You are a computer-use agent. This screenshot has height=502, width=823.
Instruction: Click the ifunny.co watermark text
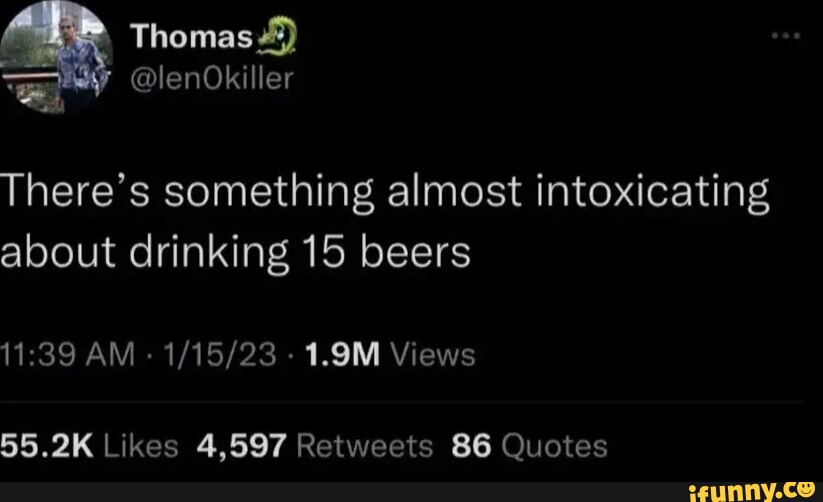tap(740, 491)
